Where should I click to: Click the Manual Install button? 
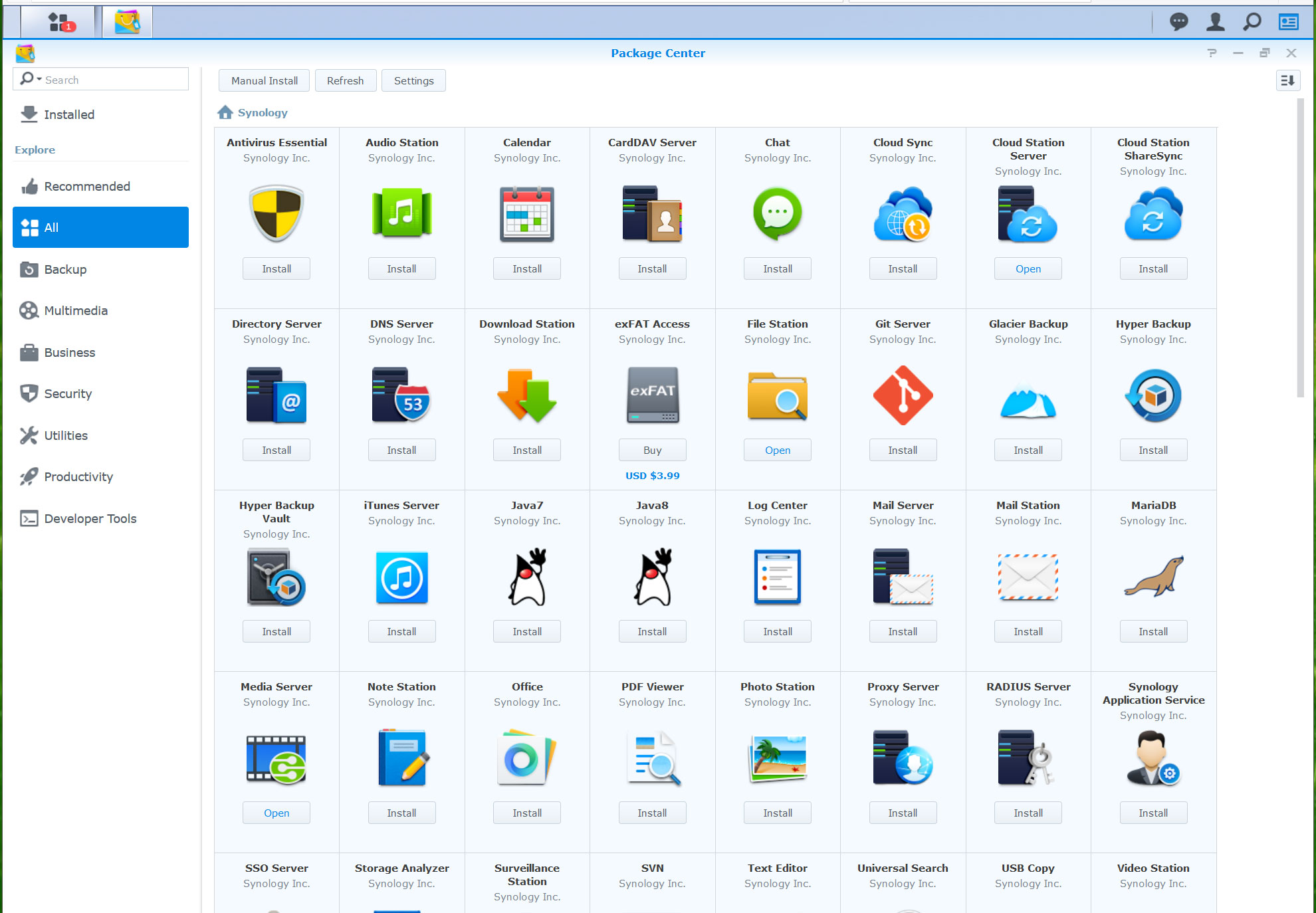coord(265,80)
